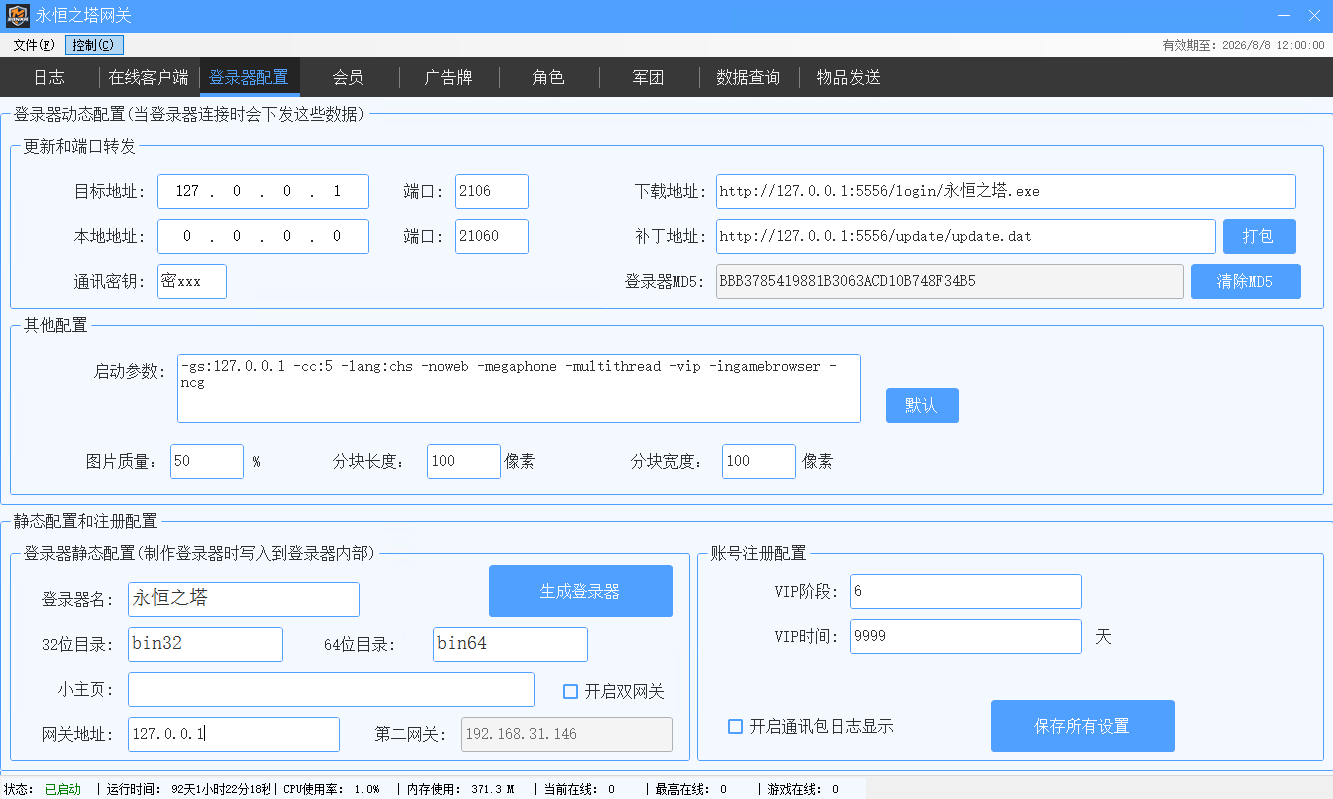This screenshot has height=799, width=1333.
Task: Click the 32位目录 field with bin32
Action: [x=205, y=644]
